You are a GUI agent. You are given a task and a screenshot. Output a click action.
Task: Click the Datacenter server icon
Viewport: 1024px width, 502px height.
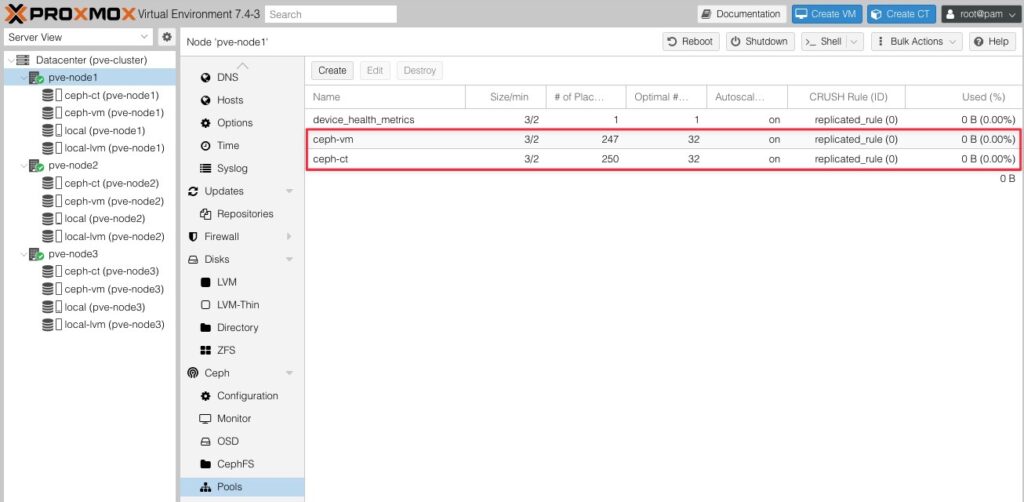pos(24,60)
